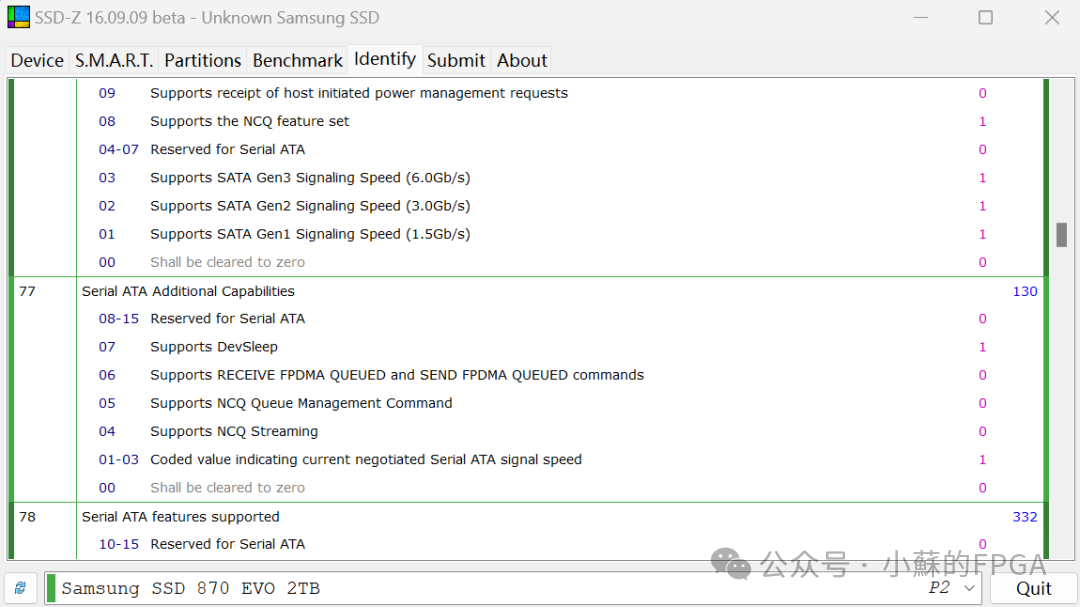Minimize the SSD-Z window

(921, 17)
